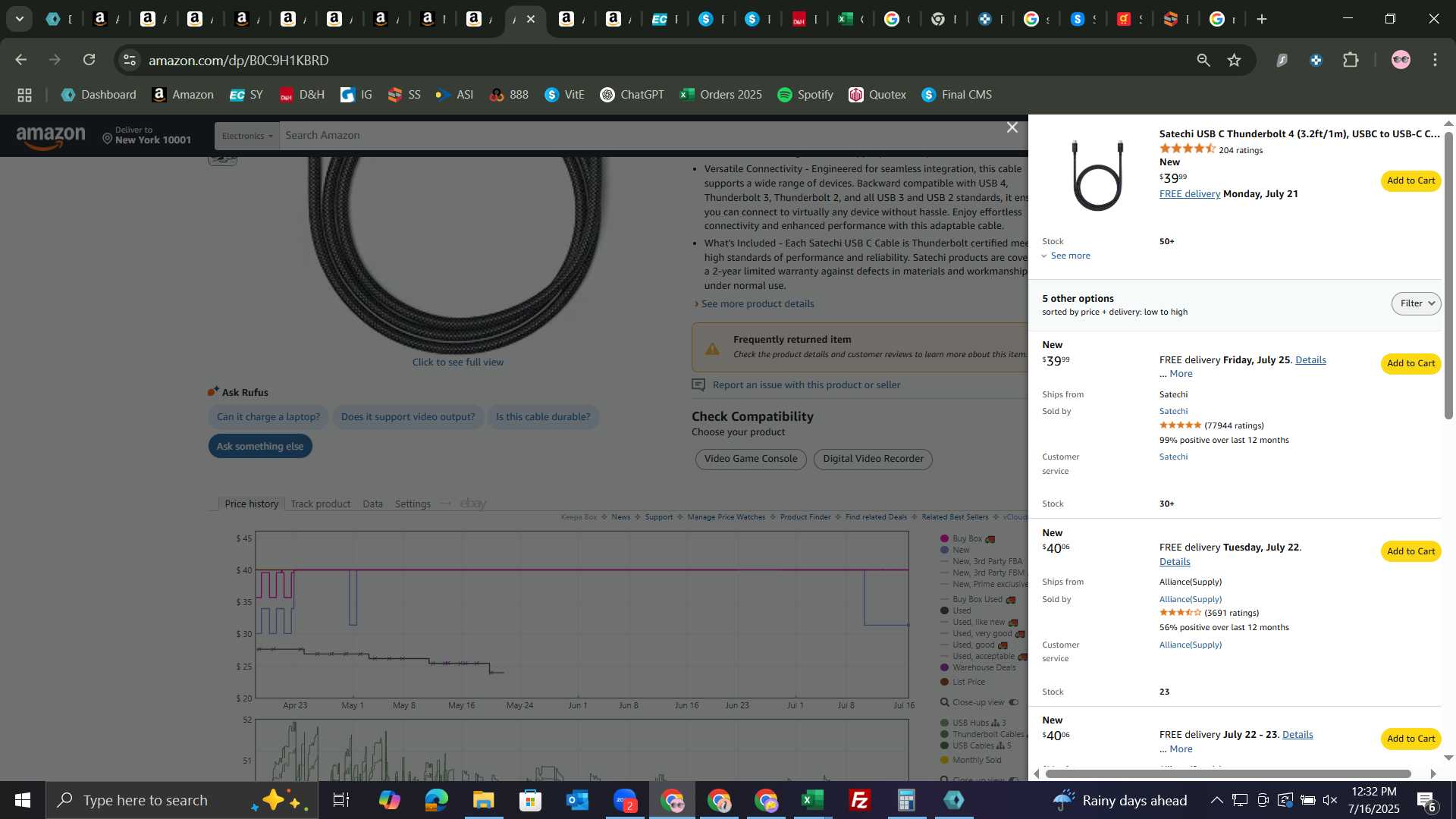Open the Final CMS bookmark

click(x=957, y=95)
